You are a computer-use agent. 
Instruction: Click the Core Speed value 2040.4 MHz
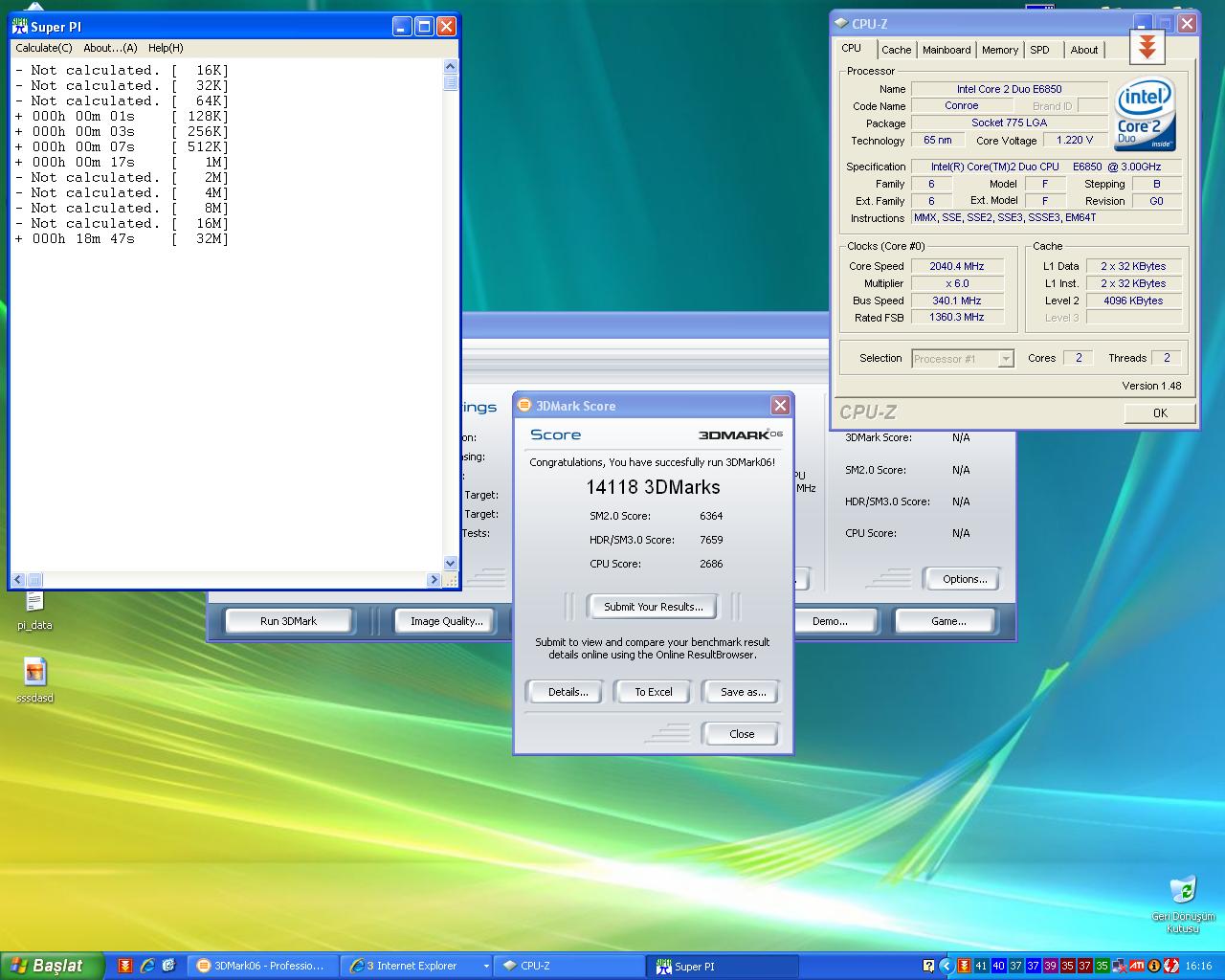[x=957, y=266]
